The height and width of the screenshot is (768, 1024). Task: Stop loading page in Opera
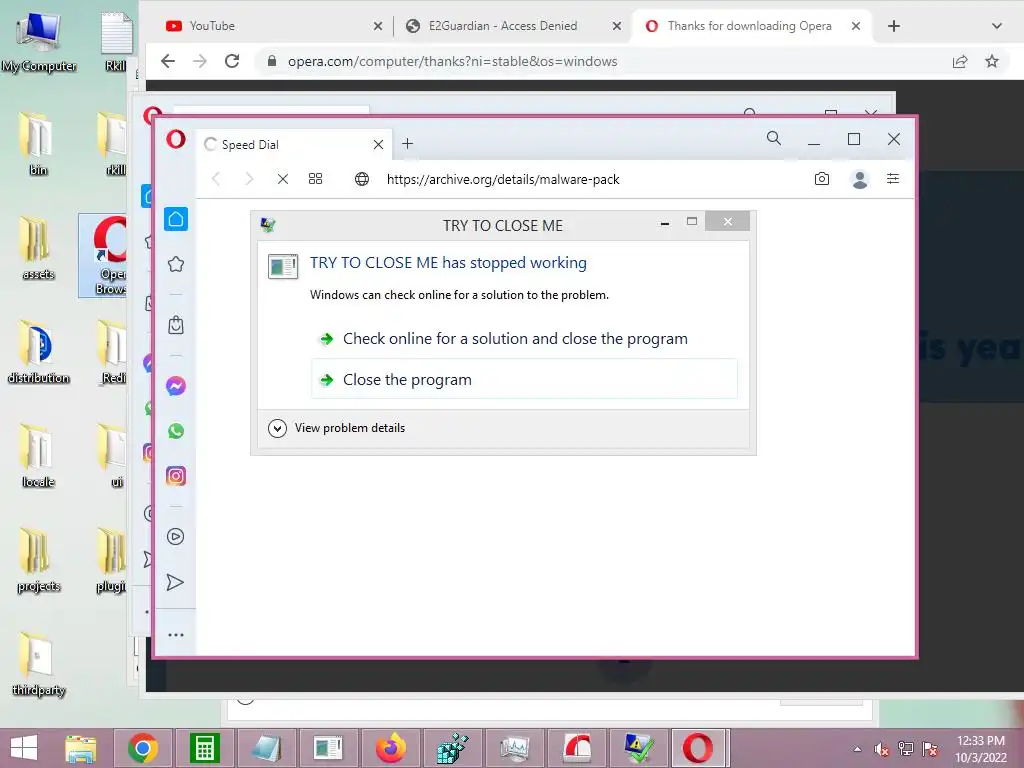click(x=283, y=179)
